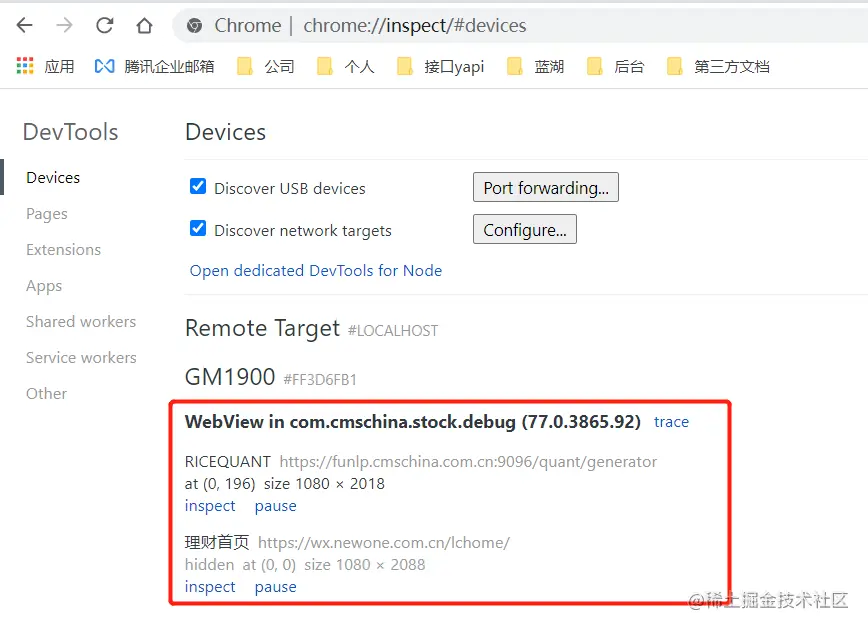The height and width of the screenshot is (630, 868).
Task: Inspect the 理财首页 page
Action: pos(210,587)
